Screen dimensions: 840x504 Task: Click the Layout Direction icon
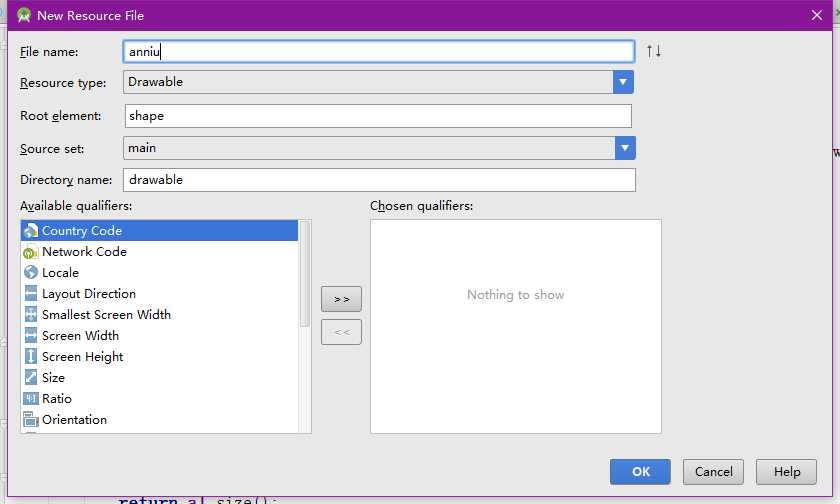point(31,294)
